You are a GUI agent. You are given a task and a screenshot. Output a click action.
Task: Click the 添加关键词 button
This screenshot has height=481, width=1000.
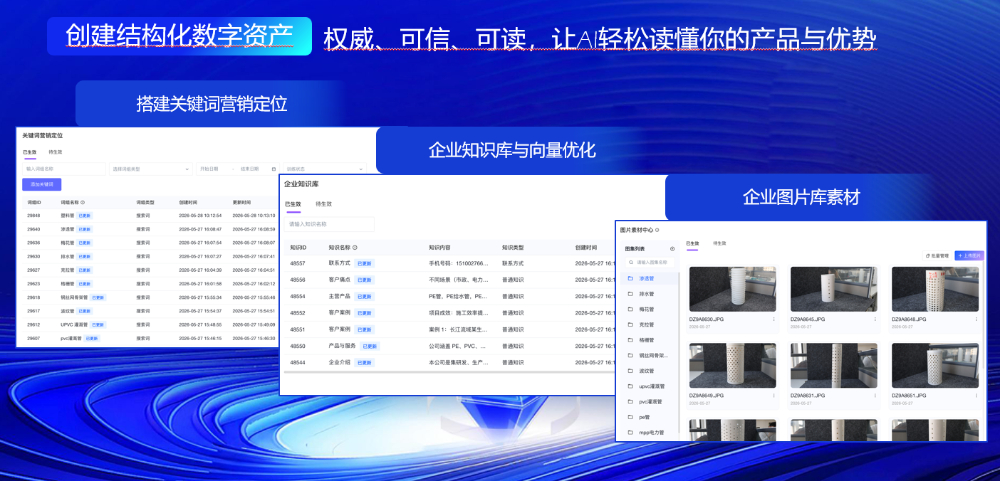42,184
